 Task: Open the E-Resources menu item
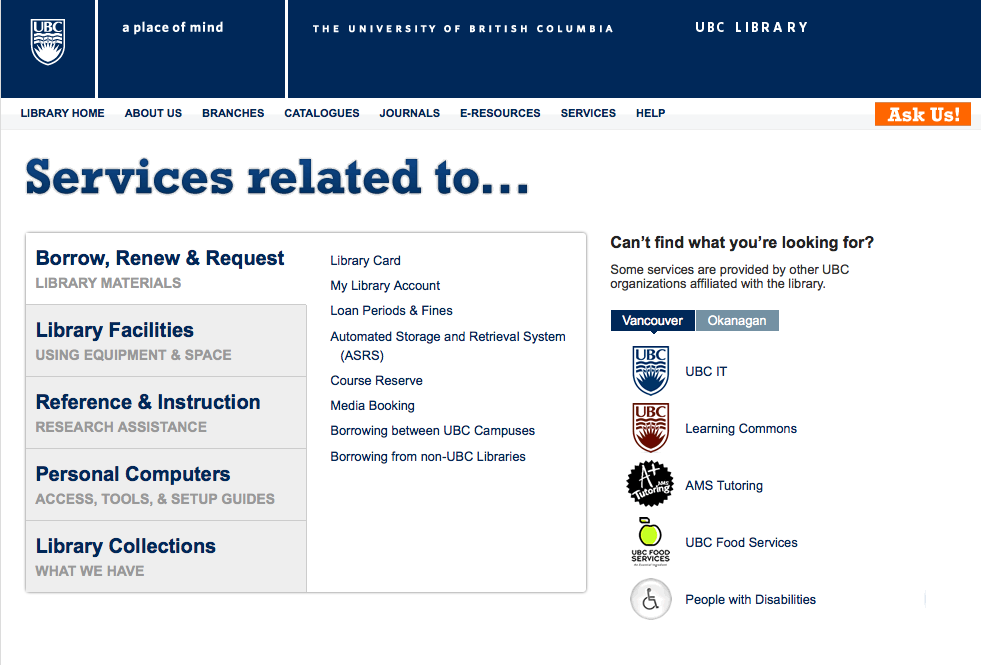500,113
